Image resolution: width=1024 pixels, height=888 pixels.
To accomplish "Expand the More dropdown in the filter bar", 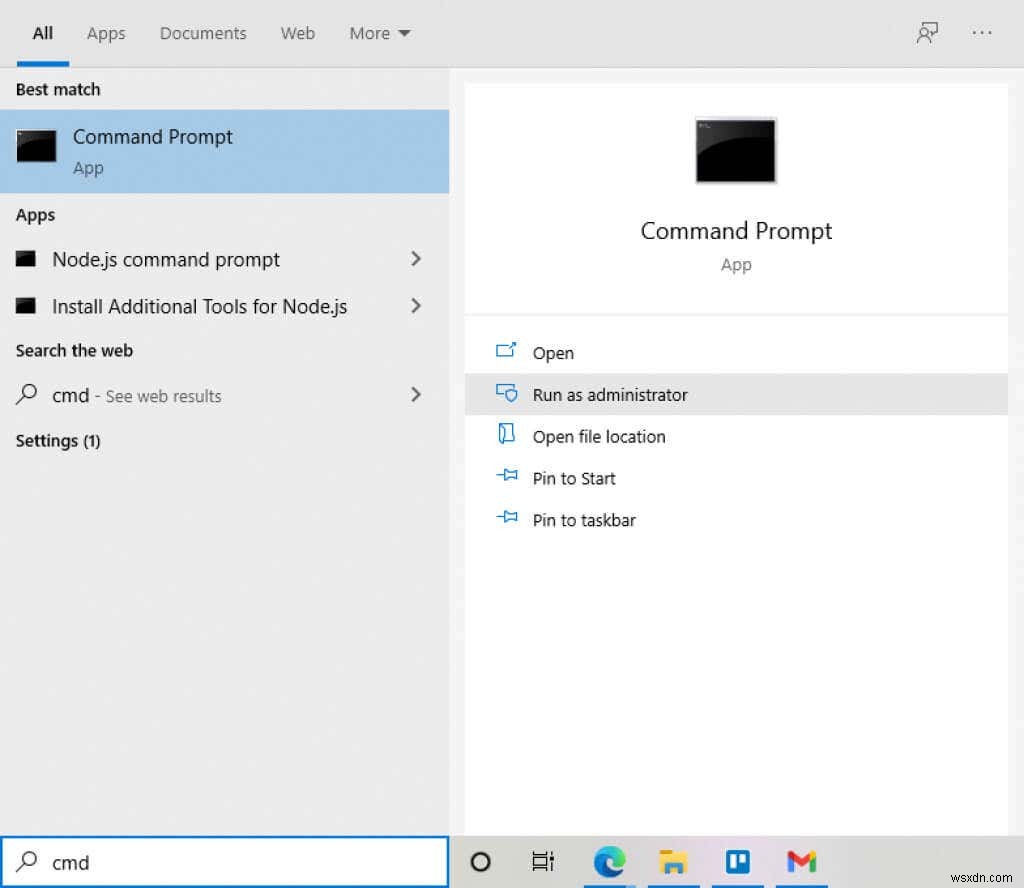I will click(x=379, y=33).
